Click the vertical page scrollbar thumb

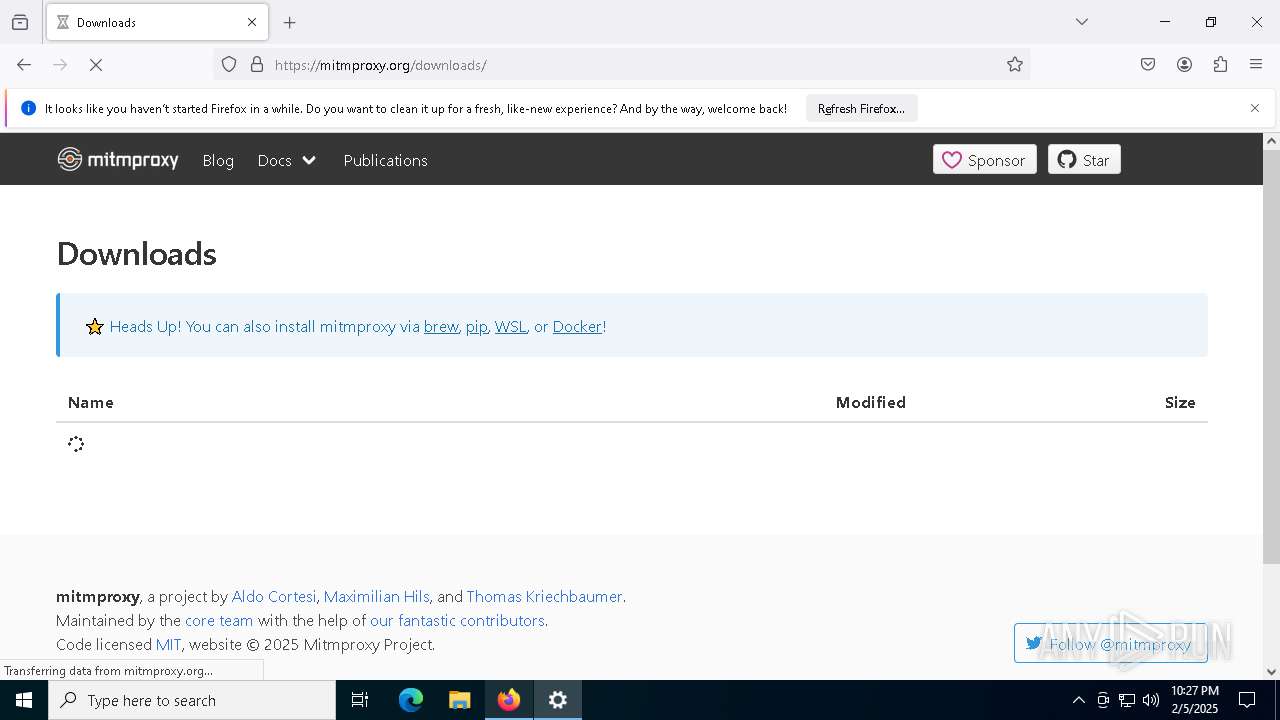click(1271, 357)
